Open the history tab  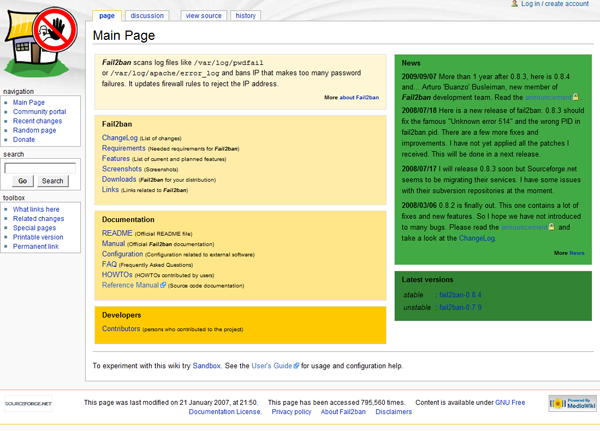point(246,16)
